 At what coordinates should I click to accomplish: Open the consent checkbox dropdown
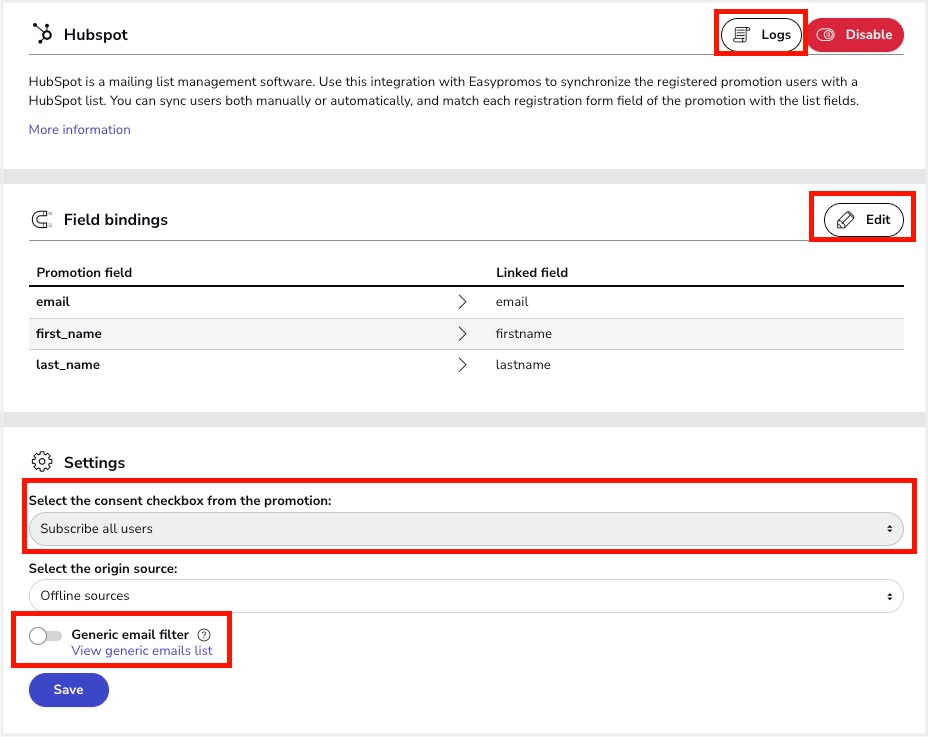pyautogui.click(x=466, y=528)
